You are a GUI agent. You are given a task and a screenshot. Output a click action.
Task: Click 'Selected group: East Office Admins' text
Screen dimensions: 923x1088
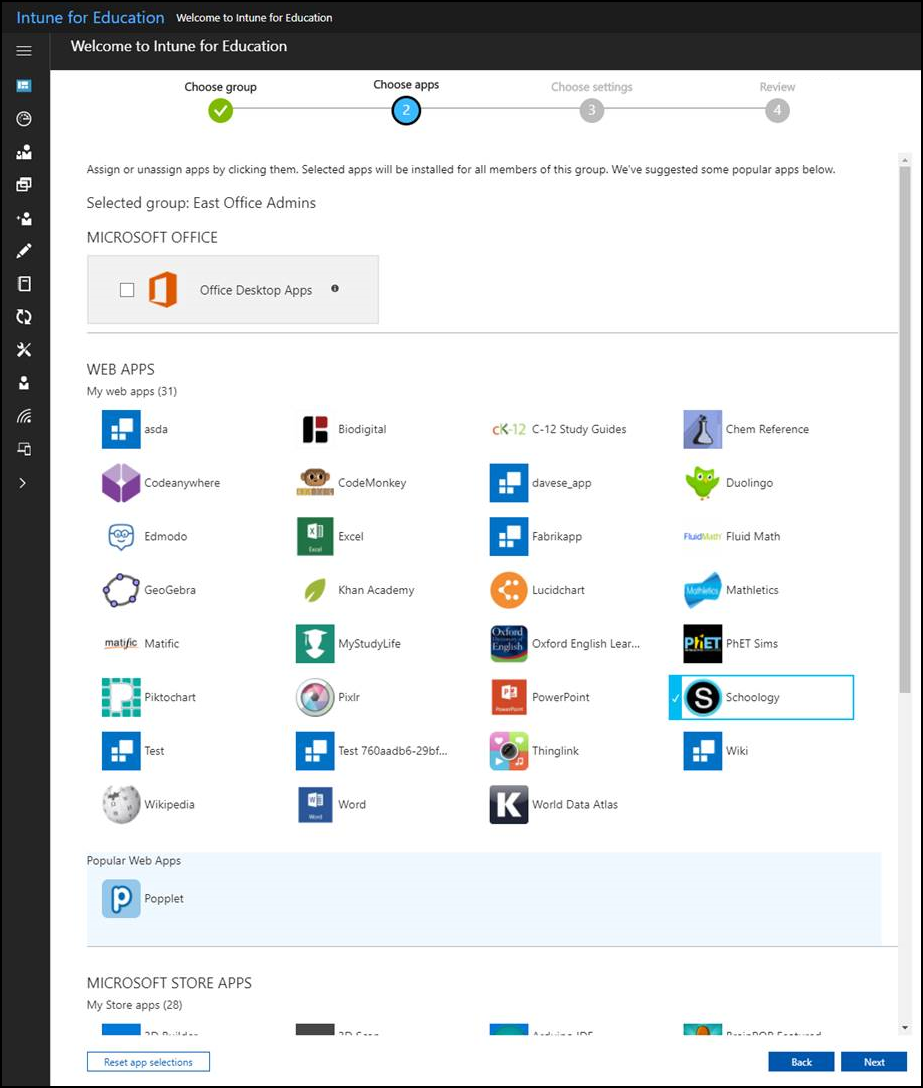tap(201, 203)
